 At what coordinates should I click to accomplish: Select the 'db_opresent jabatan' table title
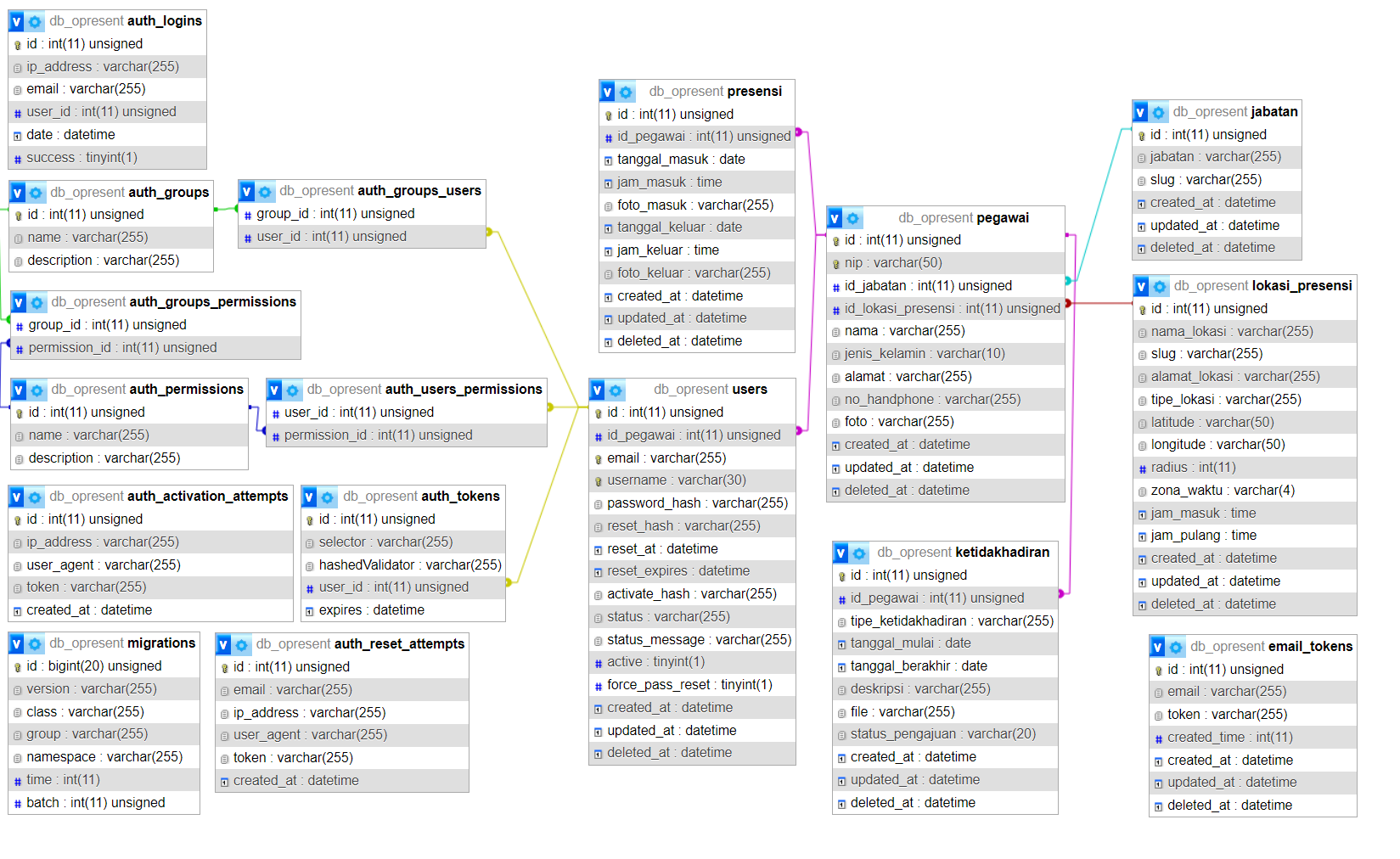(x=1235, y=112)
